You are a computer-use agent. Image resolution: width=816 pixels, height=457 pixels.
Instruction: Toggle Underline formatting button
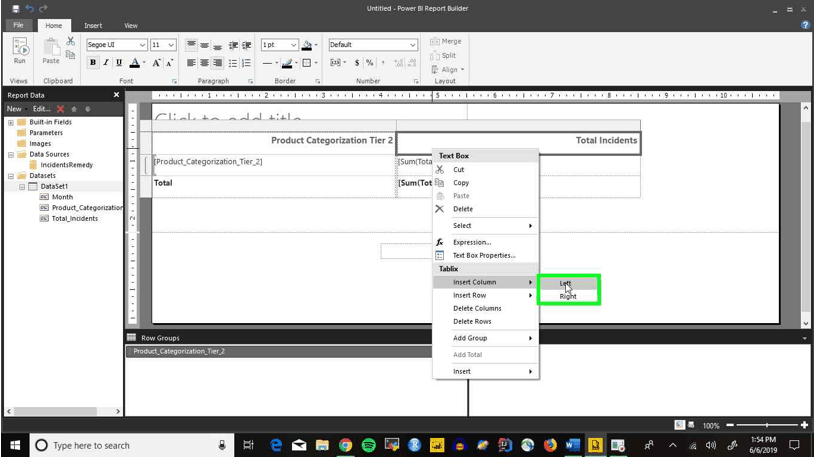[x=119, y=62]
